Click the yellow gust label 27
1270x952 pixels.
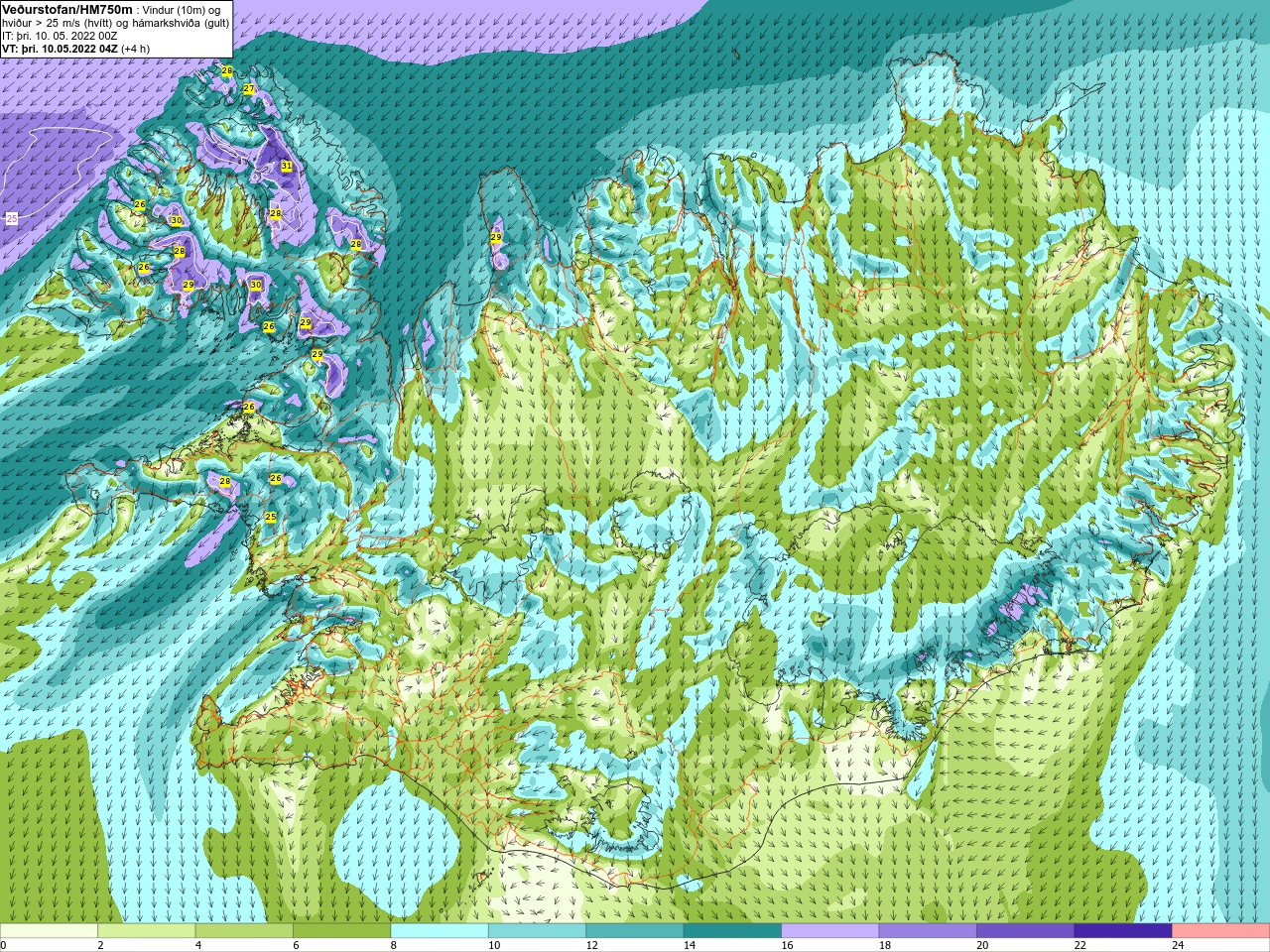249,89
